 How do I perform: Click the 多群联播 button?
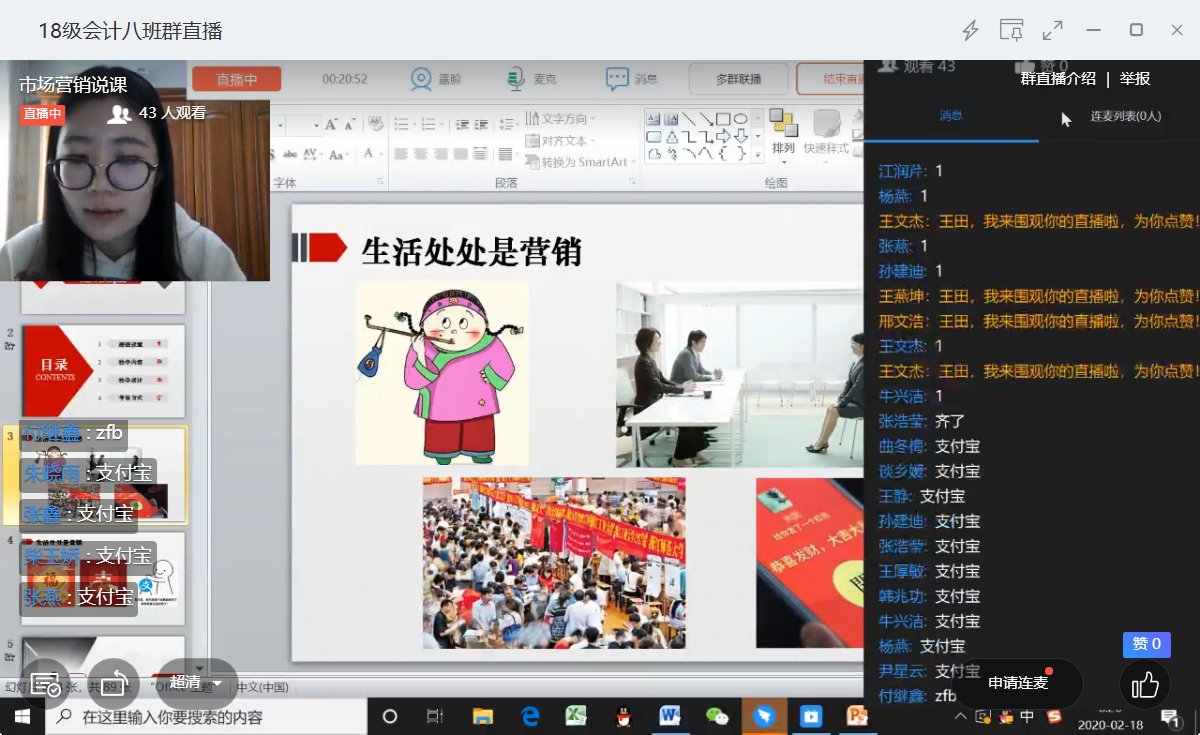[738, 79]
